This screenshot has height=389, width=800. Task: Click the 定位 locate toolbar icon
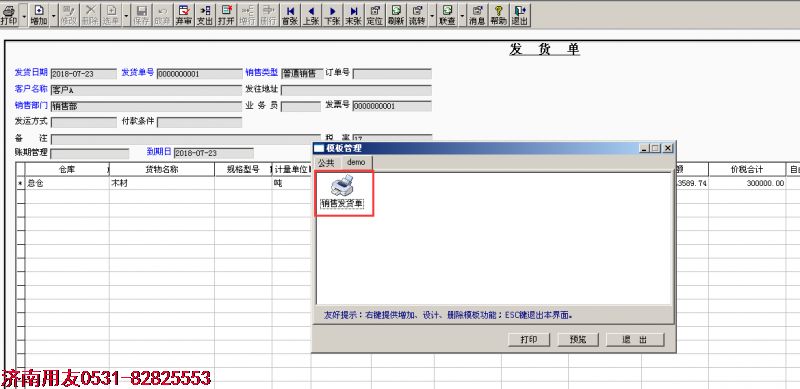point(374,15)
